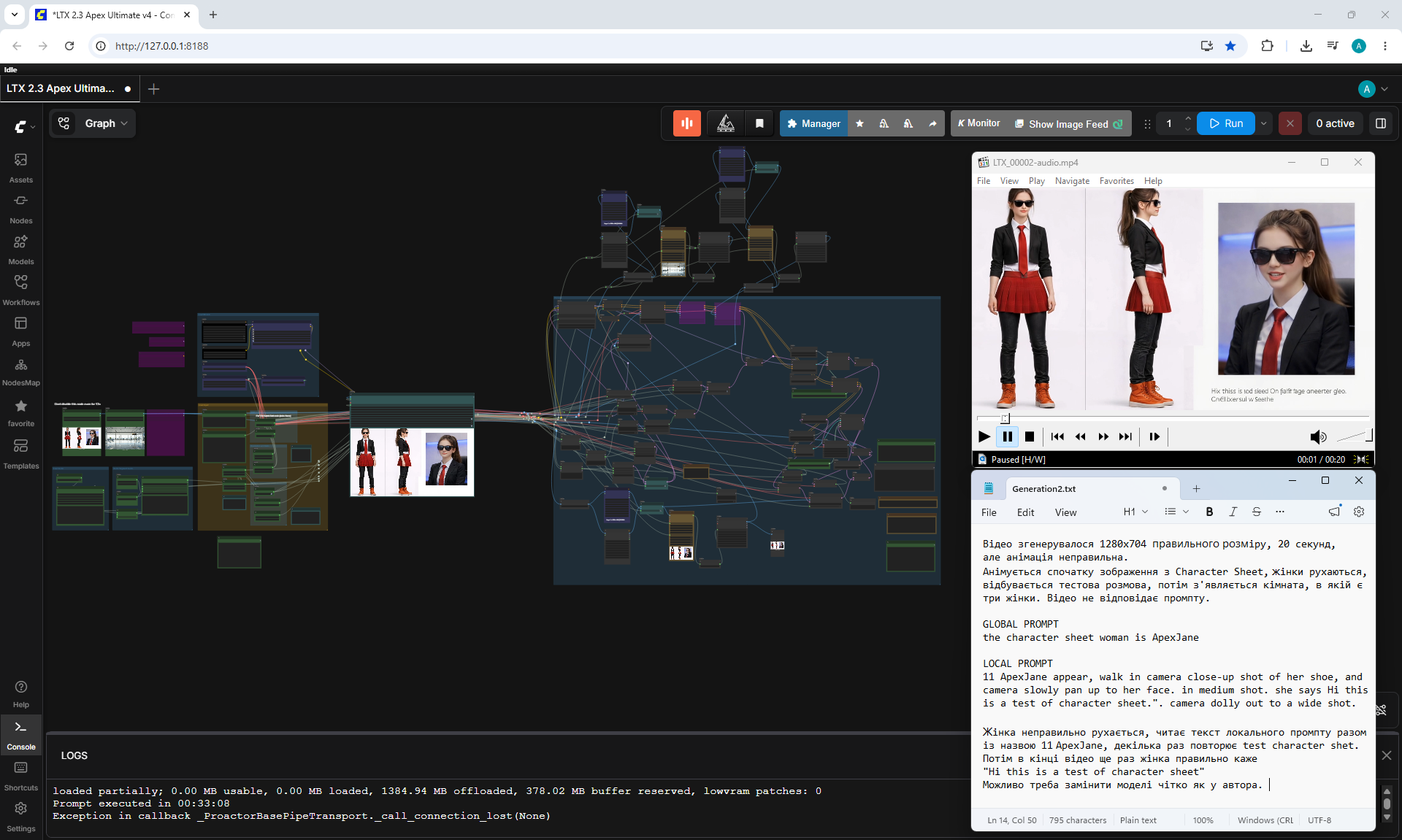Stop playback in the media player
This screenshot has width=1402, height=840.
tap(1030, 436)
